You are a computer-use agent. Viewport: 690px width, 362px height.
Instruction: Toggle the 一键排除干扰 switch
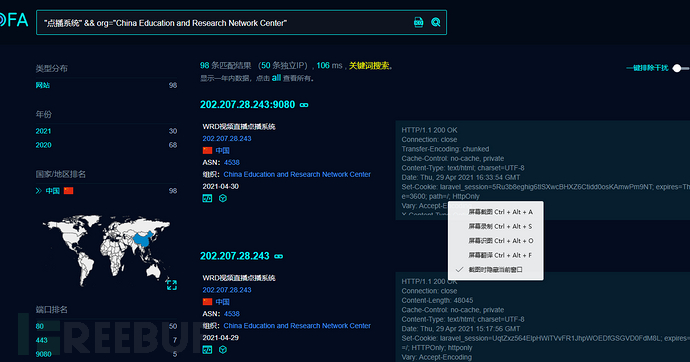pyautogui.click(x=681, y=68)
